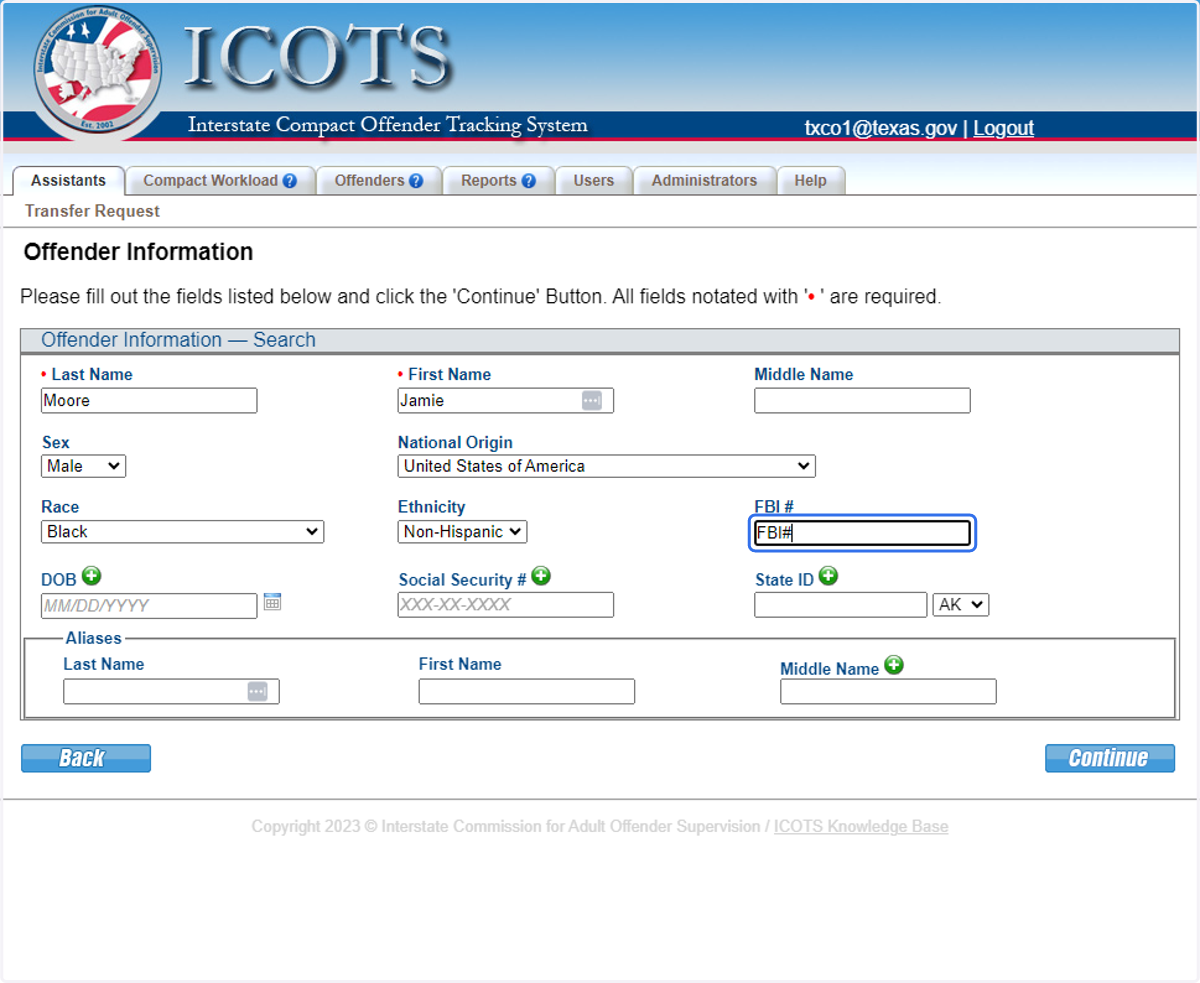Click the DOB date input field
The image size is (1200, 983).
pyautogui.click(x=149, y=605)
